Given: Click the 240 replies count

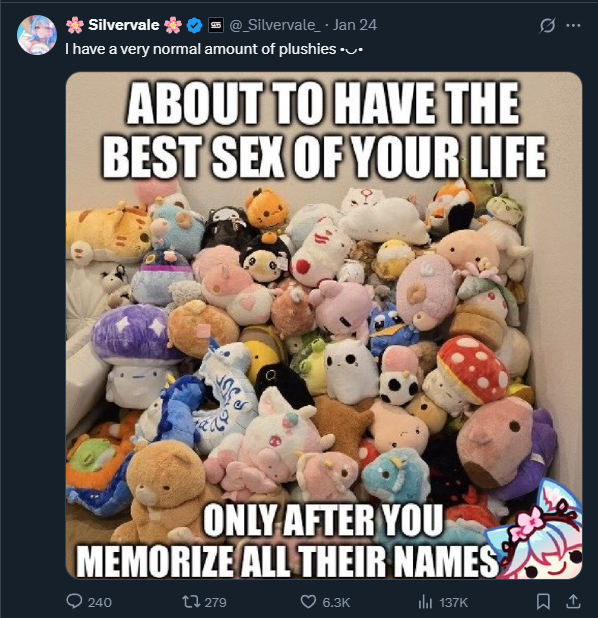Looking at the screenshot, I should [x=100, y=602].
